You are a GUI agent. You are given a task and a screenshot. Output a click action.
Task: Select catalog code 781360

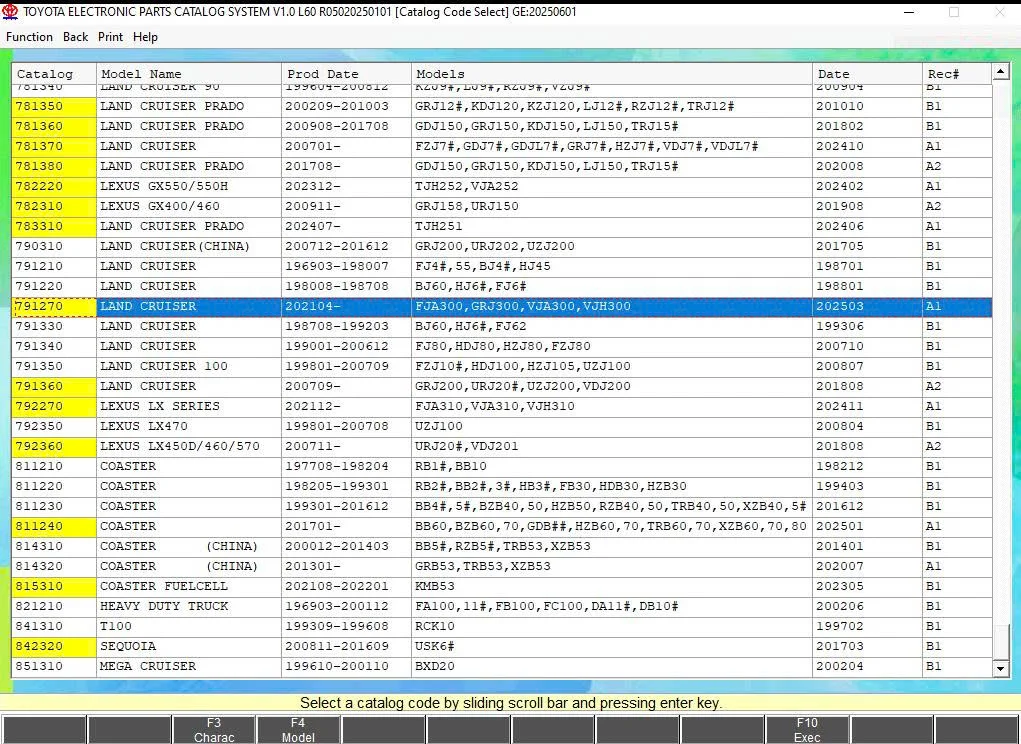(54, 126)
